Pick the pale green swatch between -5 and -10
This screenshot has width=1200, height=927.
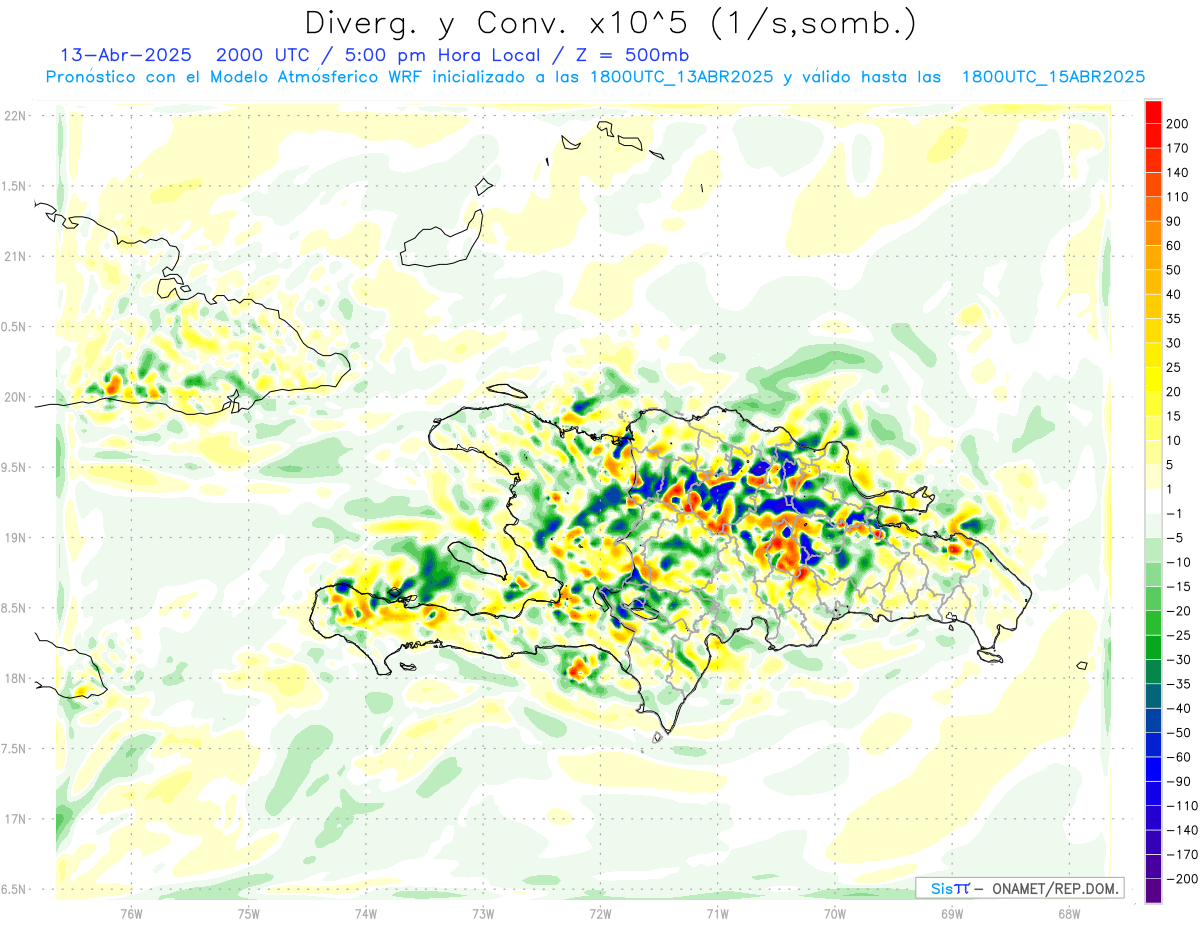(x=1153, y=550)
